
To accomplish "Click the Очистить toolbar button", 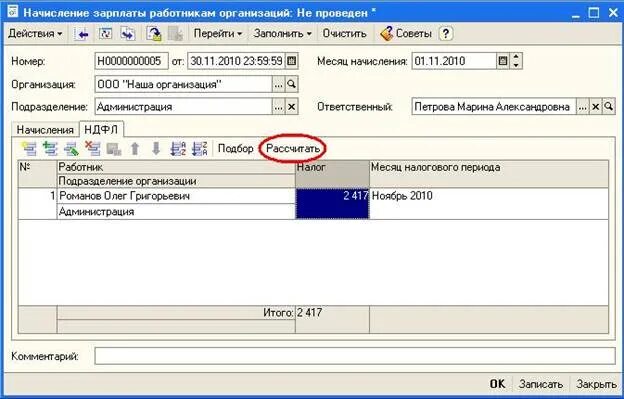I will point(344,34).
